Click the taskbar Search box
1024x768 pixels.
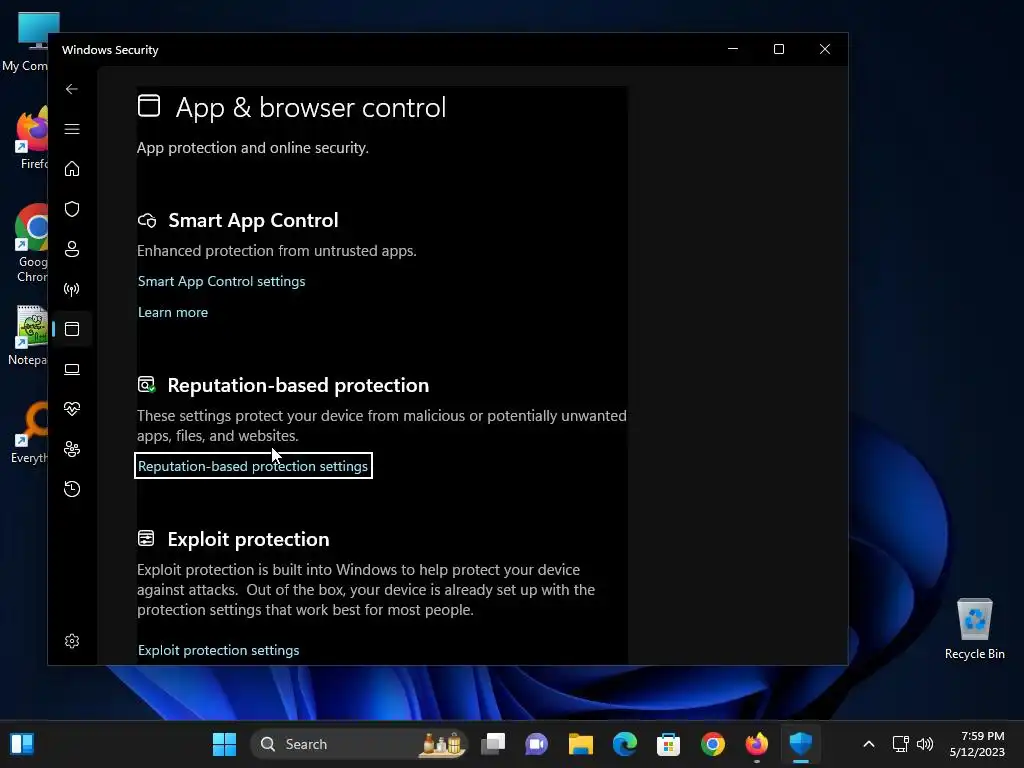click(359, 744)
